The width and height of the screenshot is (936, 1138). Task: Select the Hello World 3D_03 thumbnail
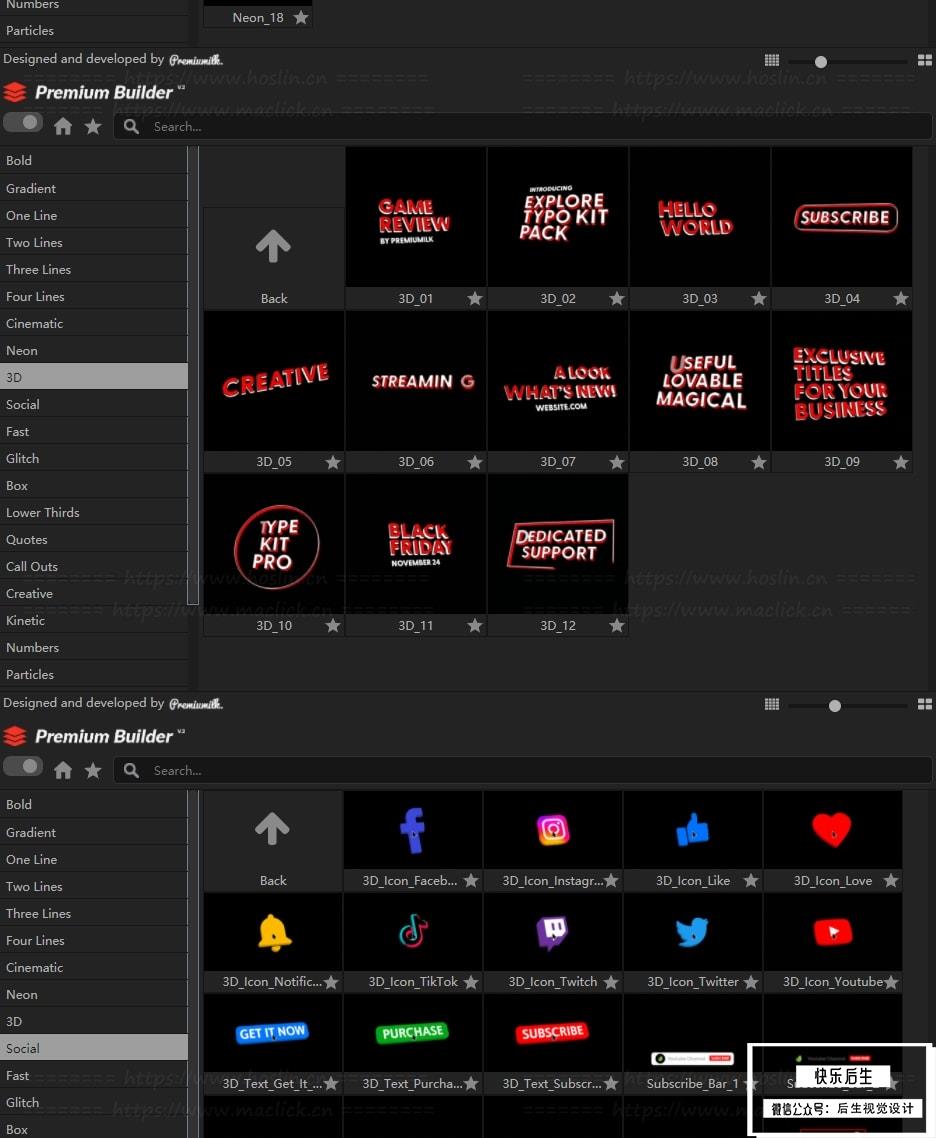699,217
